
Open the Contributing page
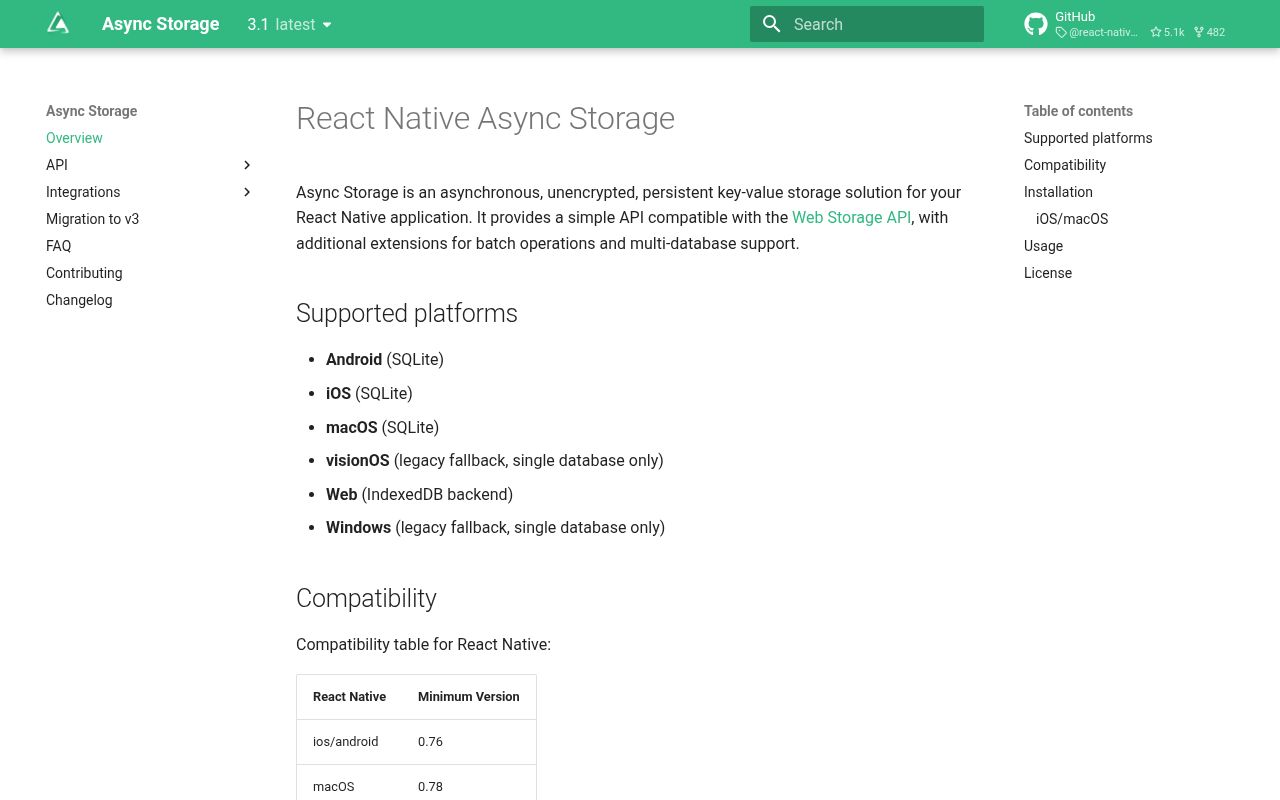coord(84,273)
